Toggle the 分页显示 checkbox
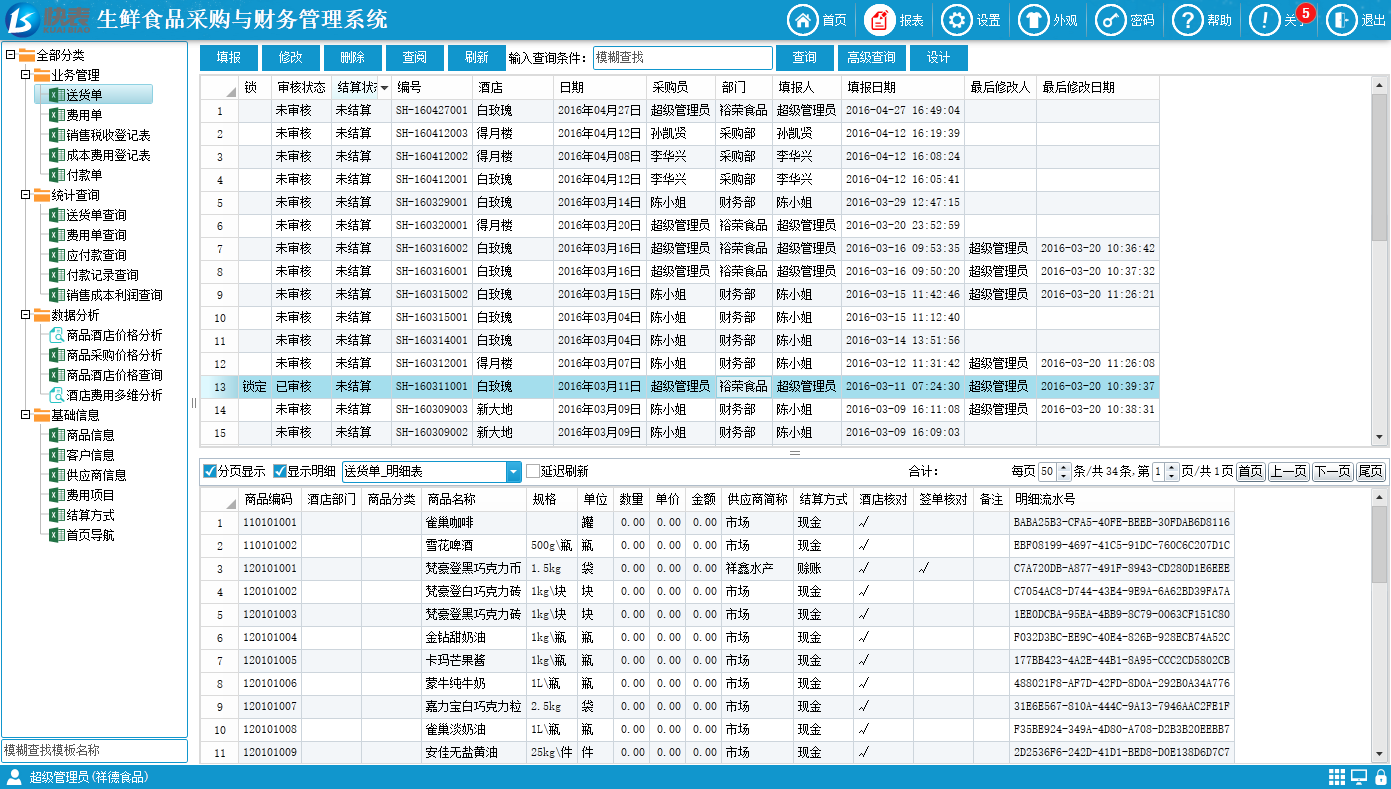This screenshot has height=789, width=1391. 209,471
